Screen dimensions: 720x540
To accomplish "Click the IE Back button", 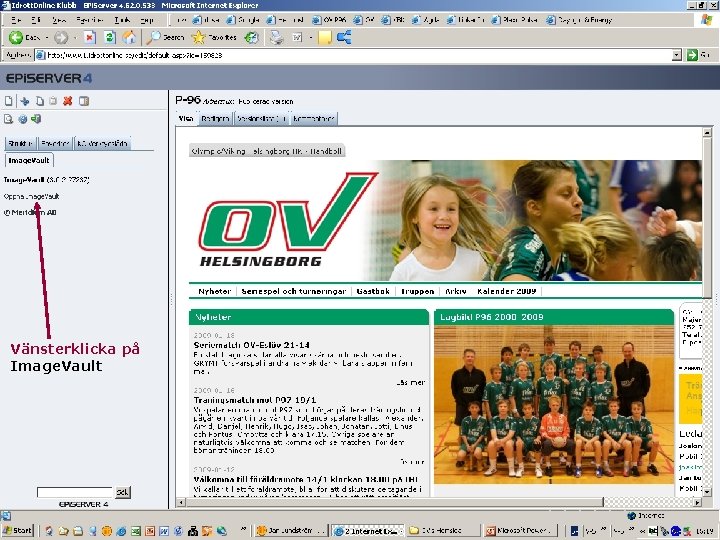I will 24,37.
